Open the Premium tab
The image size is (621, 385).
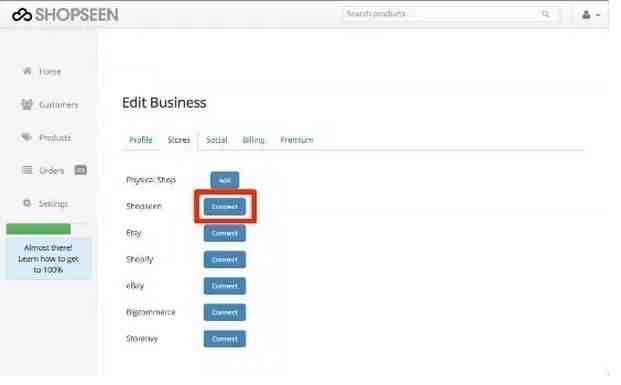[x=297, y=140]
